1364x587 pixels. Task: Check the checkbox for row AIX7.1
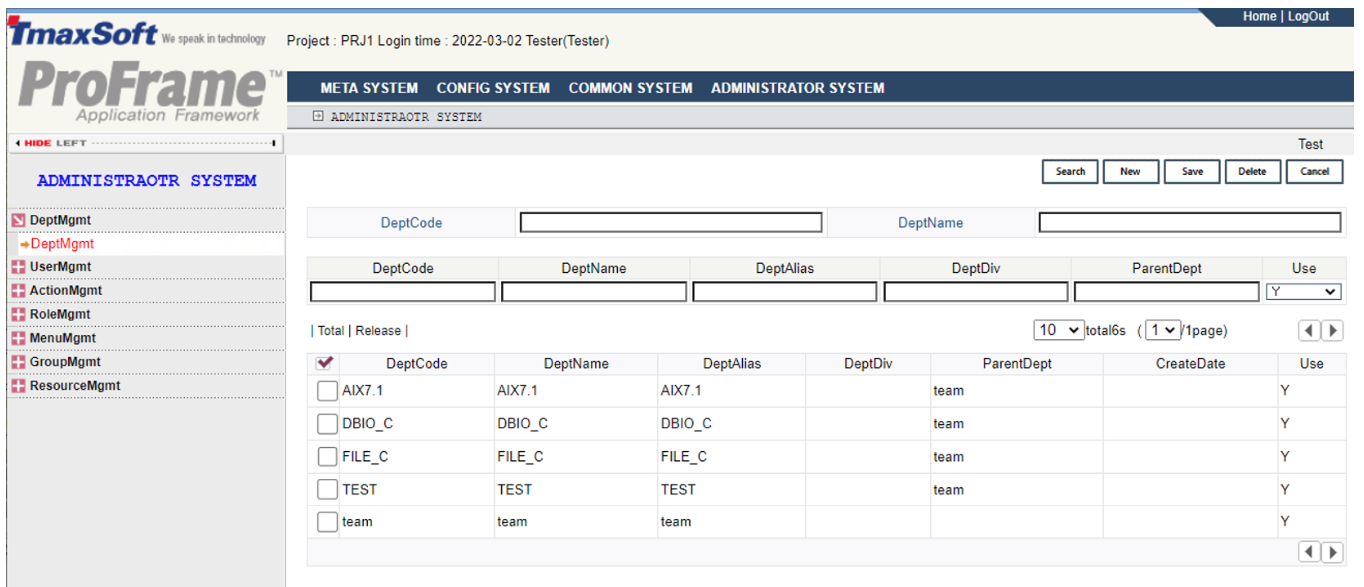326,390
